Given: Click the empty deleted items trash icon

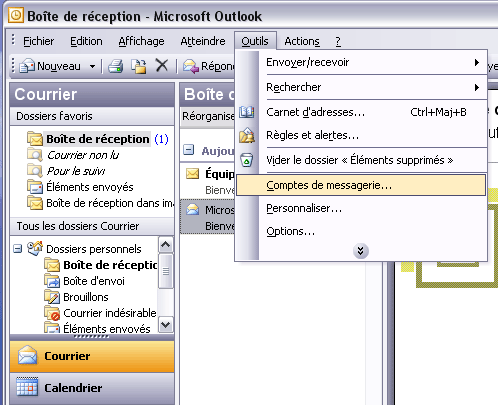Looking at the screenshot, I should pyautogui.click(x=247, y=160).
